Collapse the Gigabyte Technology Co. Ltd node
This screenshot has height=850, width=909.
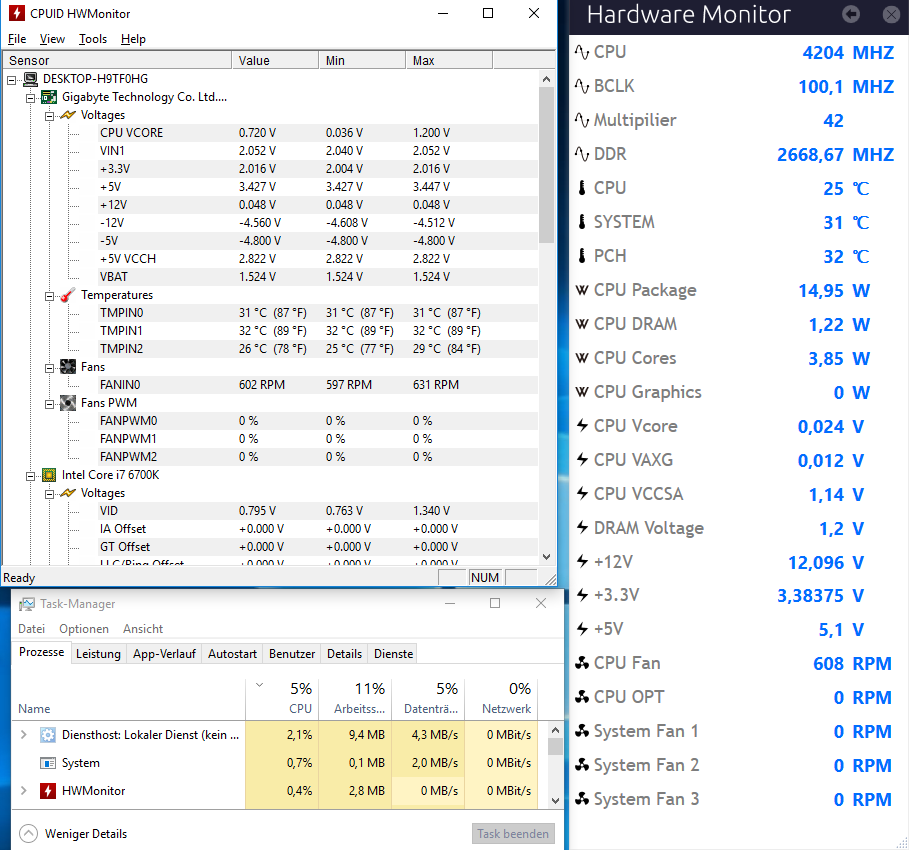[30, 98]
